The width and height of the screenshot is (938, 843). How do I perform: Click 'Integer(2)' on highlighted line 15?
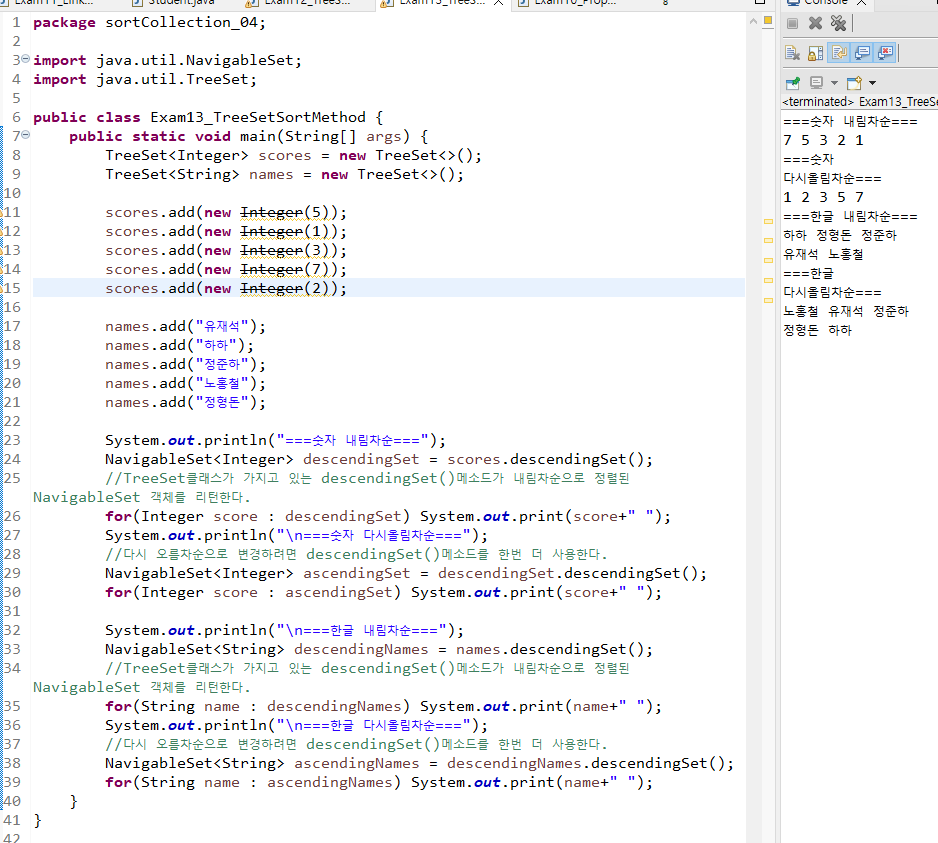click(x=285, y=288)
